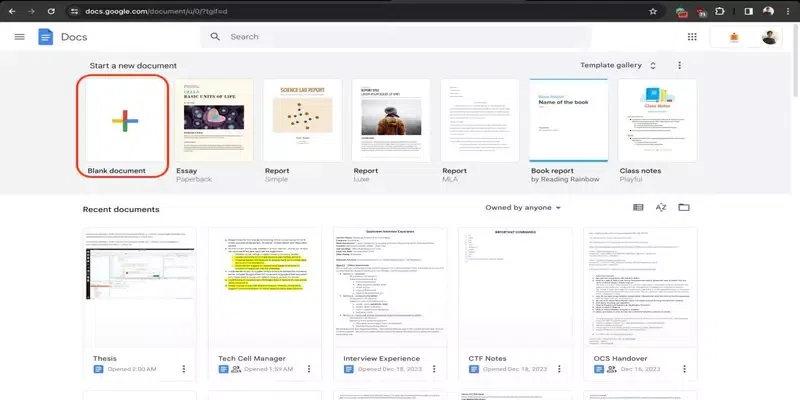
Task: Focus the Search input field
Action: (395, 37)
